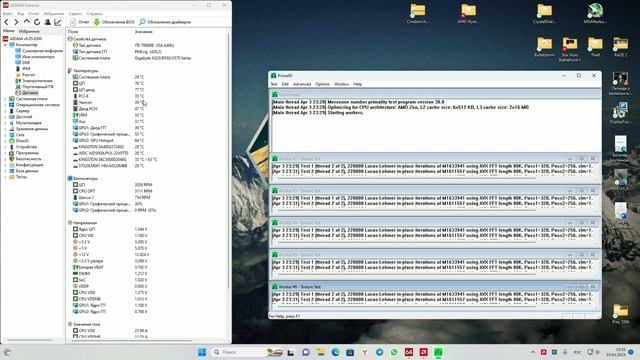The image size is (640, 360).
Task: Open the Window menu in Prime95
Action: (341, 84)
